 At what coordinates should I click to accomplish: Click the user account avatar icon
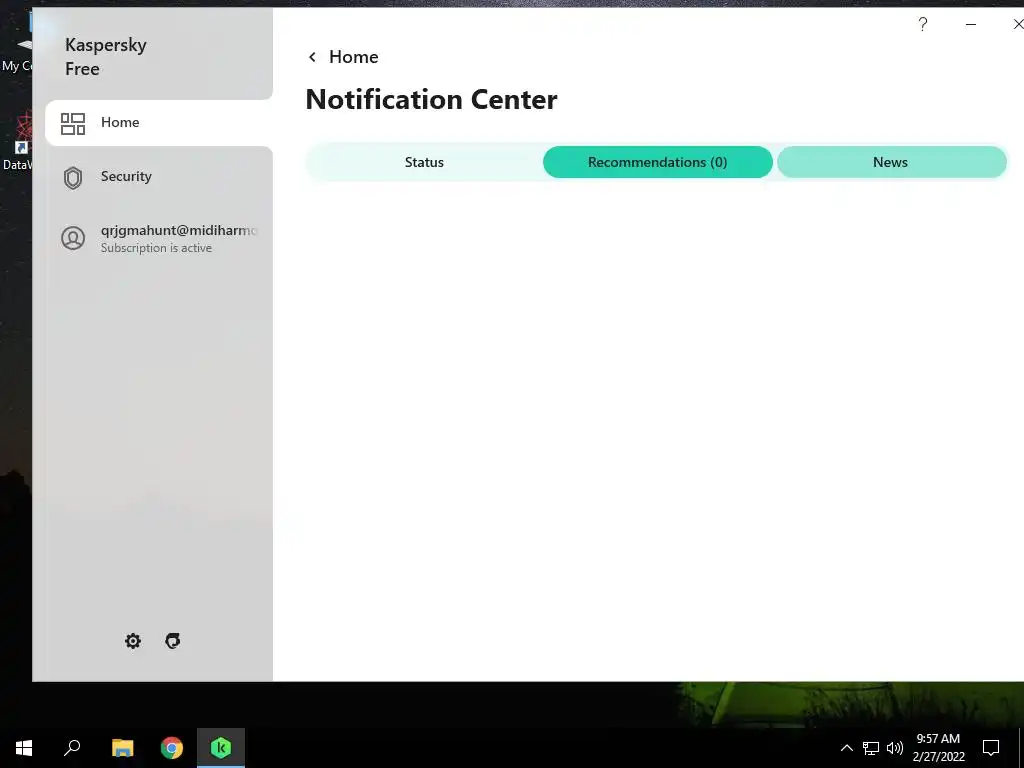pos(73,238)
